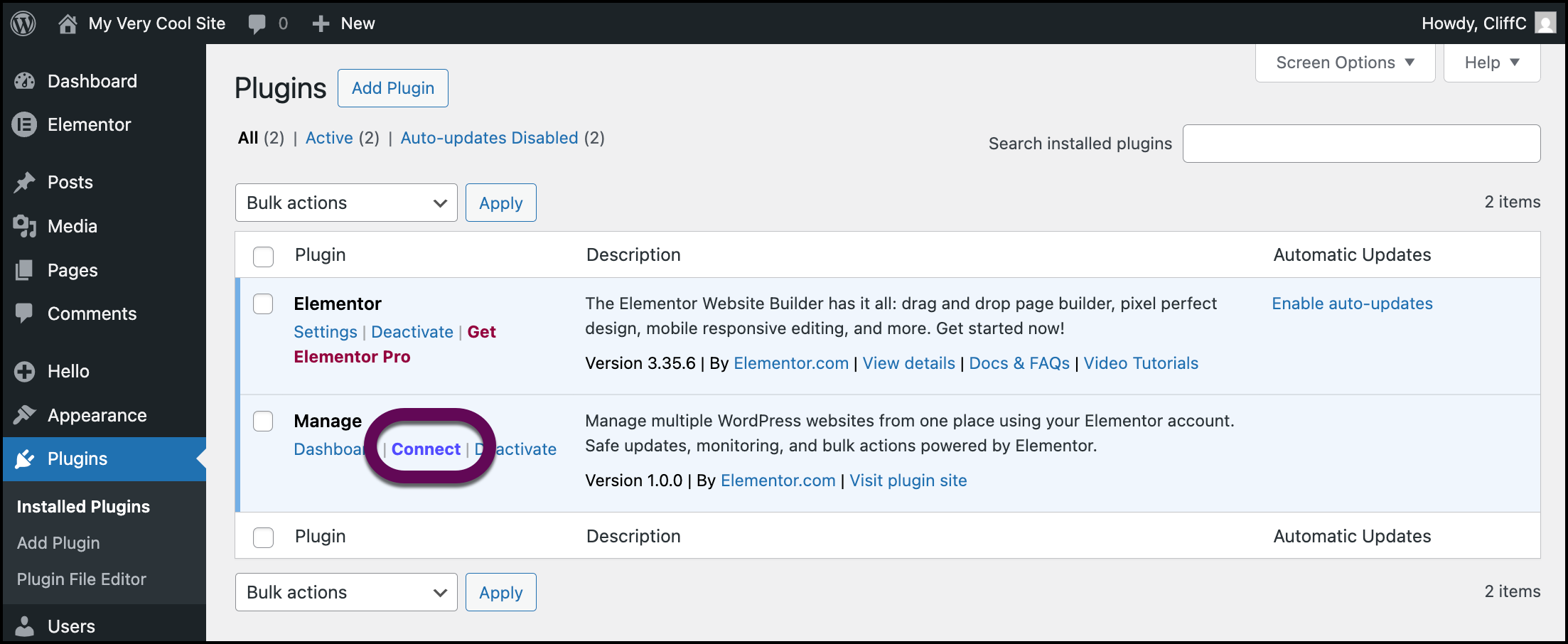The width and height of the screenshot is (1568, 644).
Task: Open the Elementor sidebar menu
Action: (89, 124)
